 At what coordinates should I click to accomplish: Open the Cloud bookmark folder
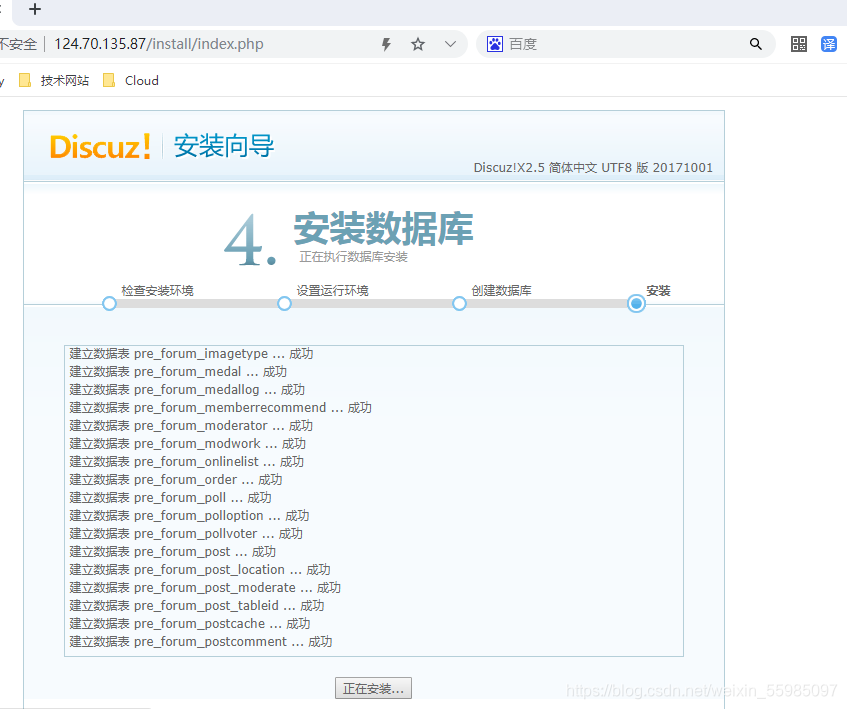[131, 80]
